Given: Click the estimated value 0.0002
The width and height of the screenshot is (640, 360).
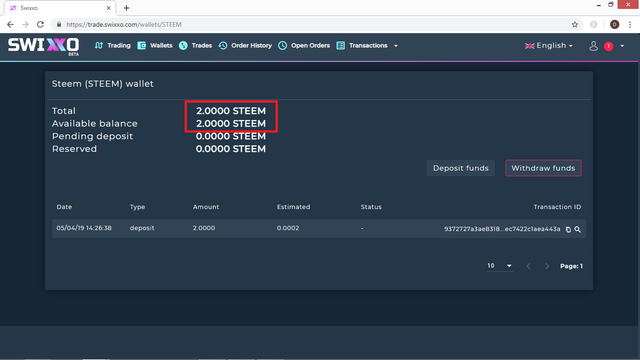Looking at the screenshot, I should pyautogui.click(x=288, y=228).
